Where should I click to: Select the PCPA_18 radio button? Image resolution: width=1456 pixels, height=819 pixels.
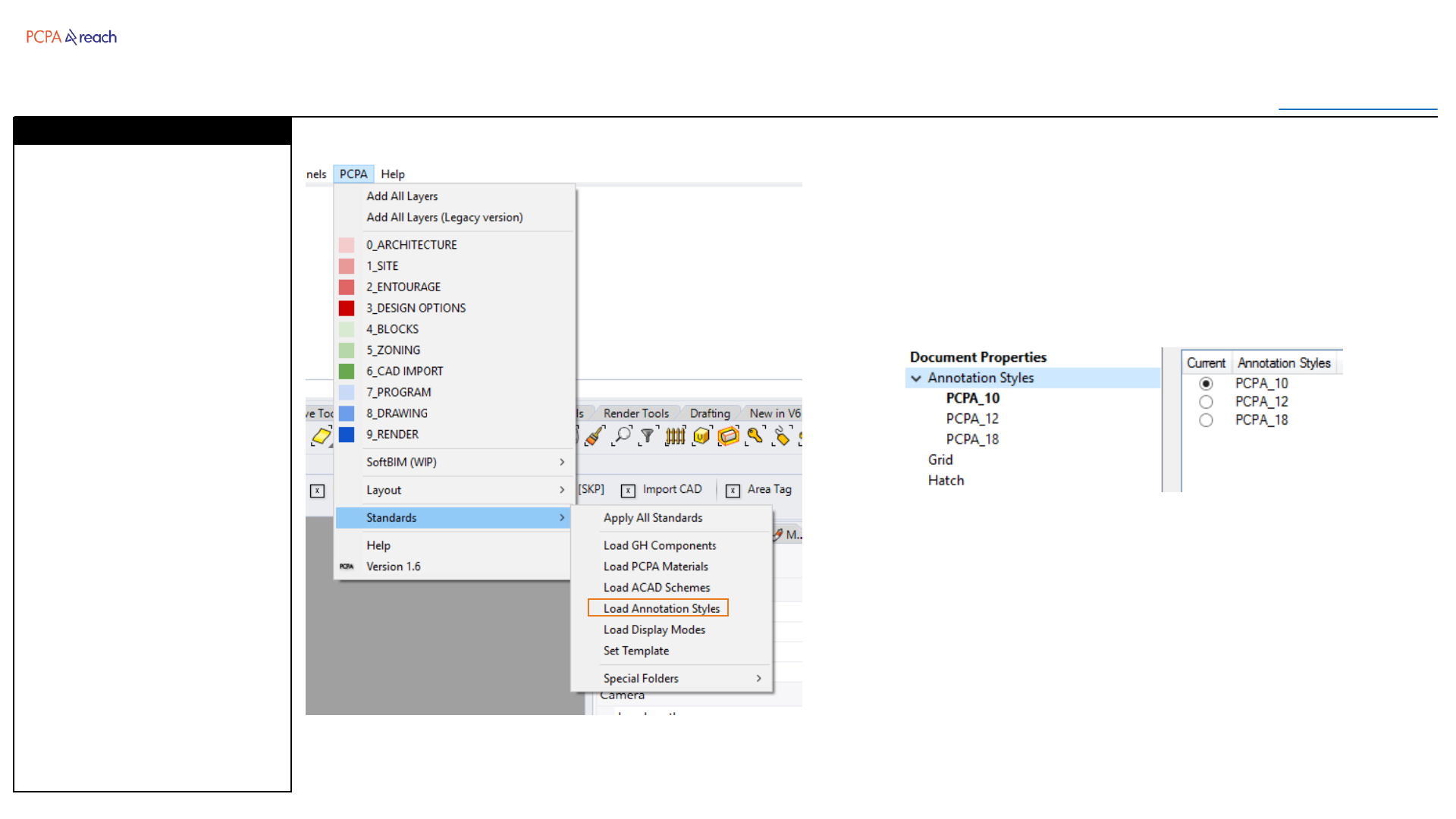tap(1206, 420)
